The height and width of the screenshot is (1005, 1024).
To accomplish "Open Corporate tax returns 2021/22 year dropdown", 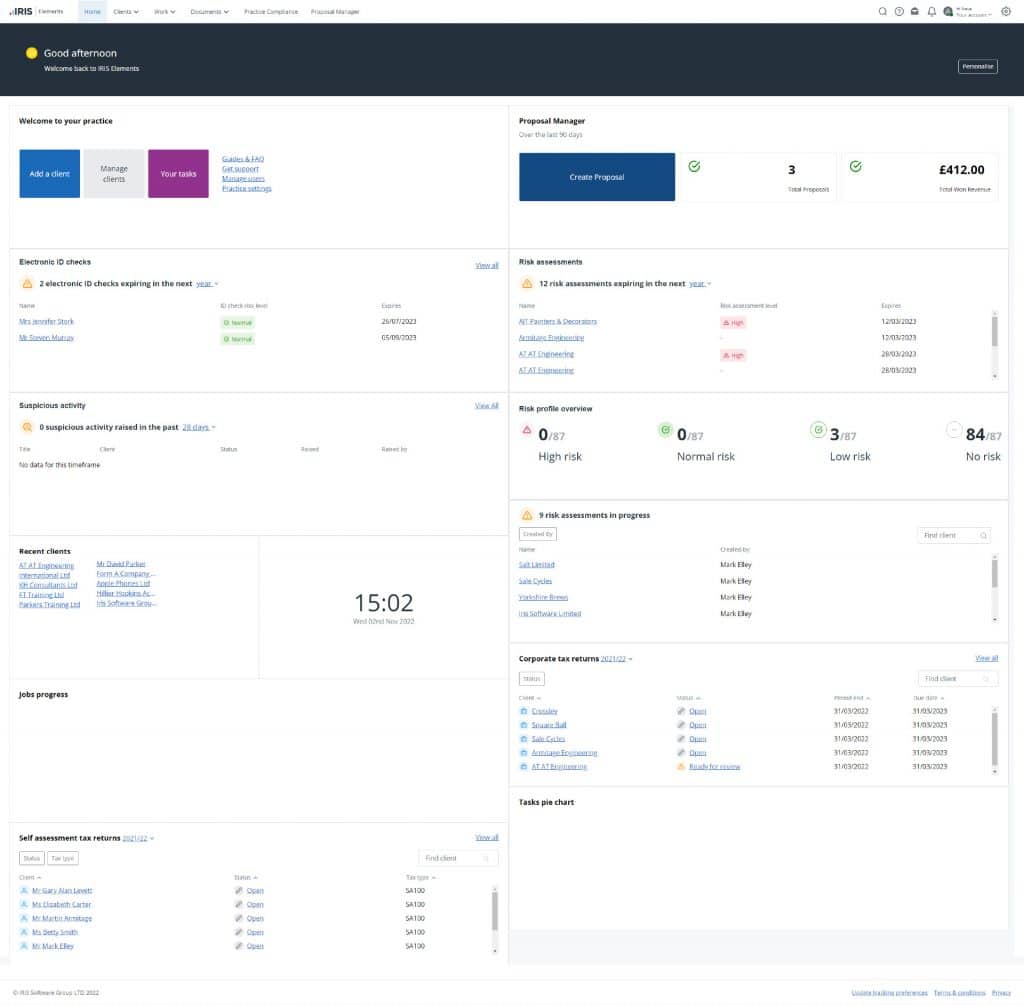I will click(617, 659).
